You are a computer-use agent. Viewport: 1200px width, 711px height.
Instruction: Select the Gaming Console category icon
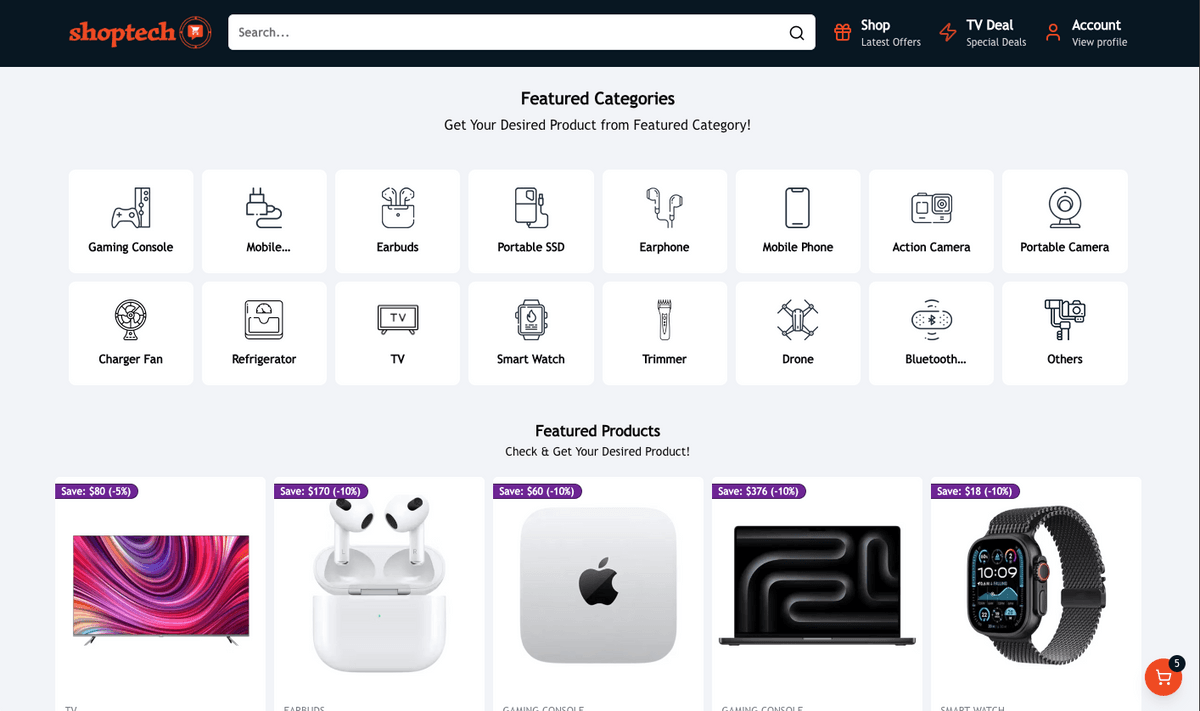click(x=131, y=208)
